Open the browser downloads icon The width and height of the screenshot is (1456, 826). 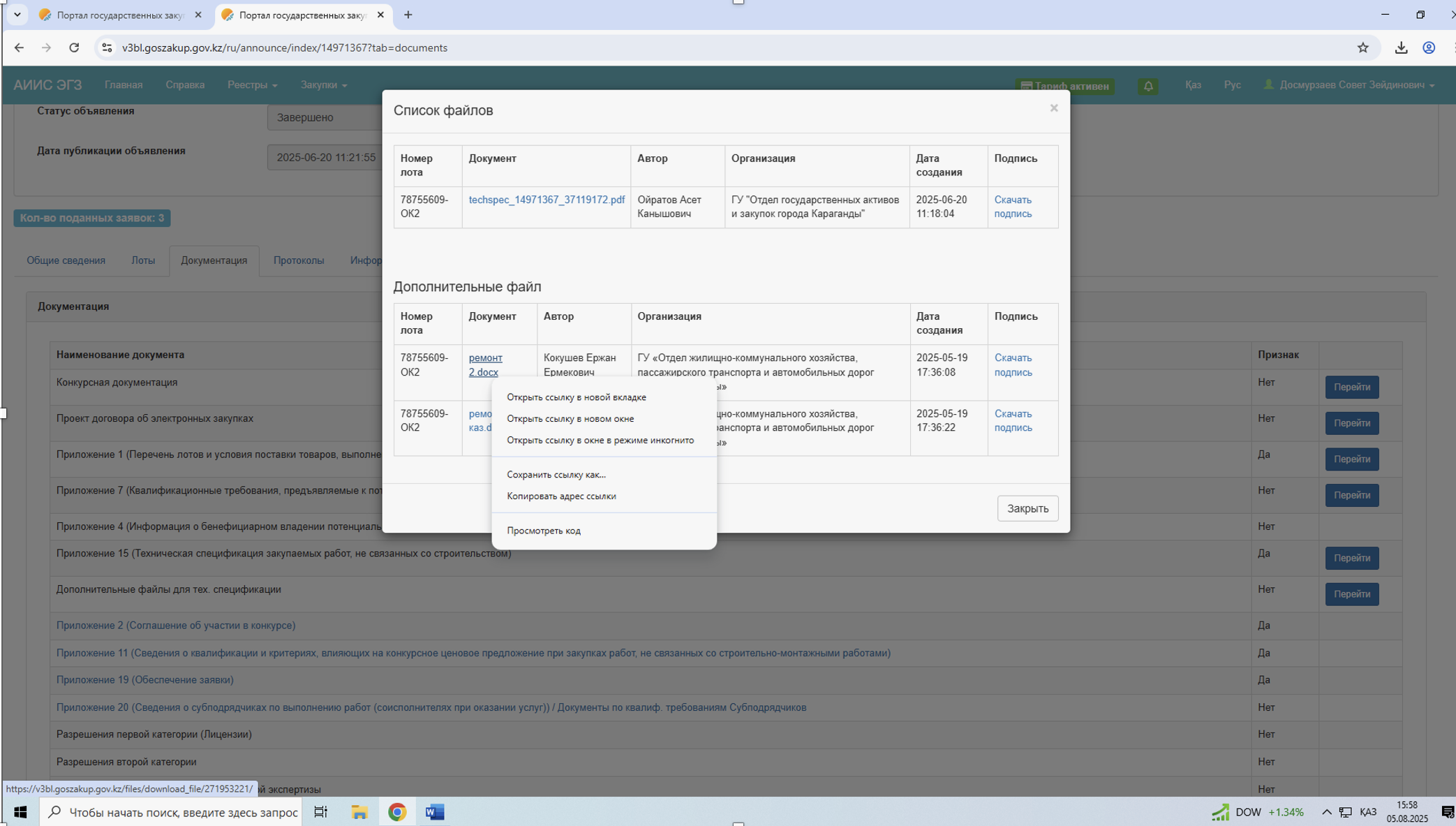click(1401, 47)
